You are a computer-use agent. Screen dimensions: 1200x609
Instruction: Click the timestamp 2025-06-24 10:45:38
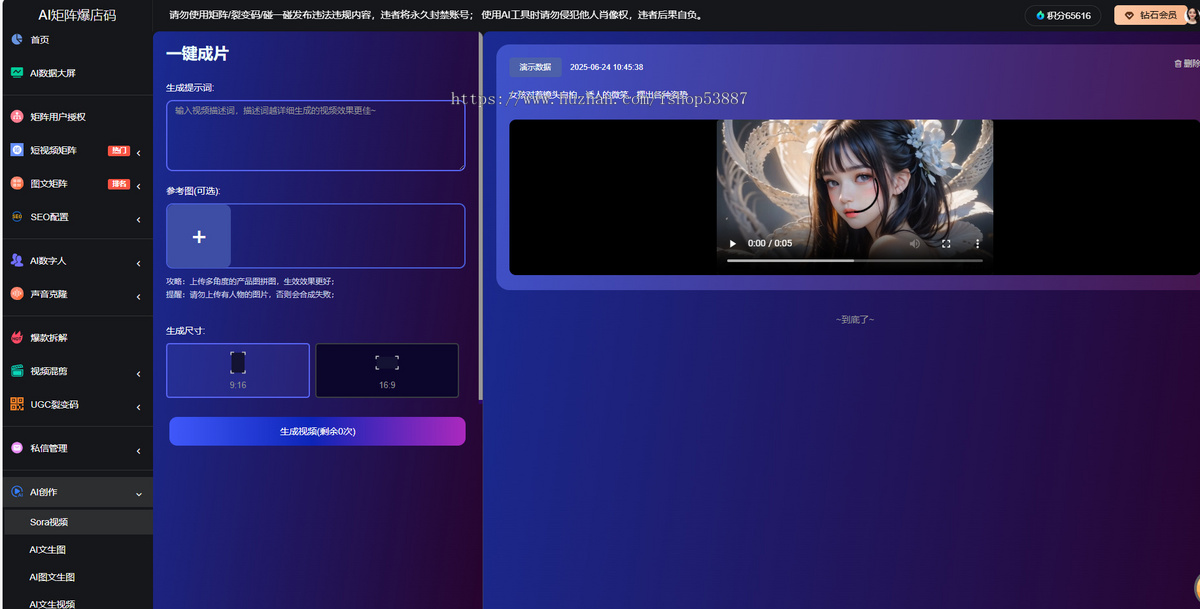tap(606, 67)
